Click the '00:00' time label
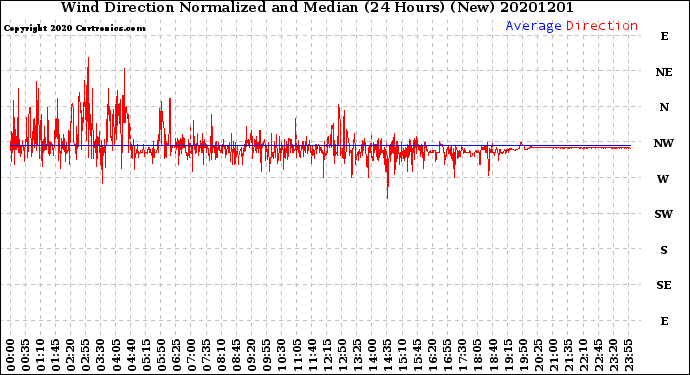 click(11, 355)
